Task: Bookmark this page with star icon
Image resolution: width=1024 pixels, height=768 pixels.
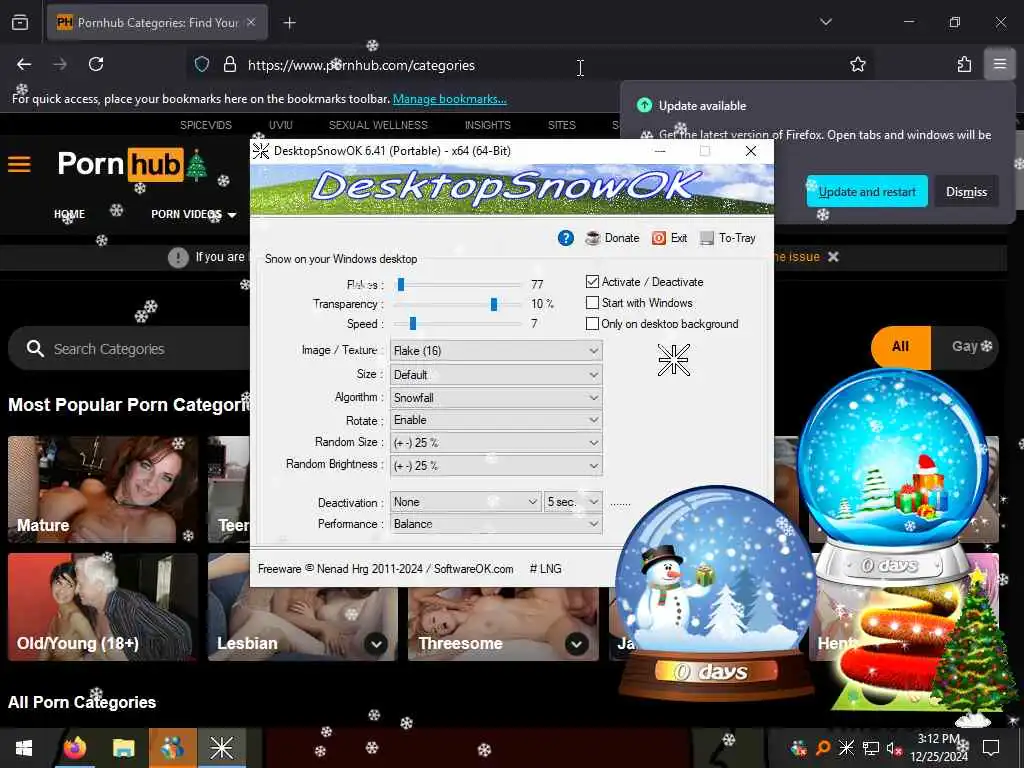Action: coord(857,64)
